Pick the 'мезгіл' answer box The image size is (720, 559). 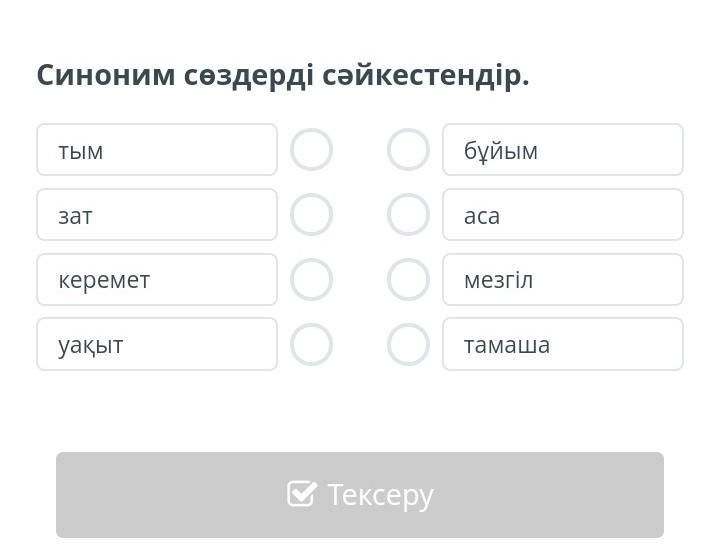(x=562, y=280)
